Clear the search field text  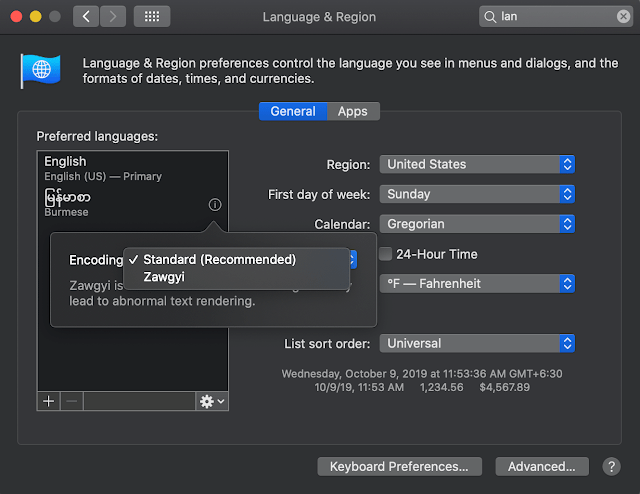tap(623, 16)
